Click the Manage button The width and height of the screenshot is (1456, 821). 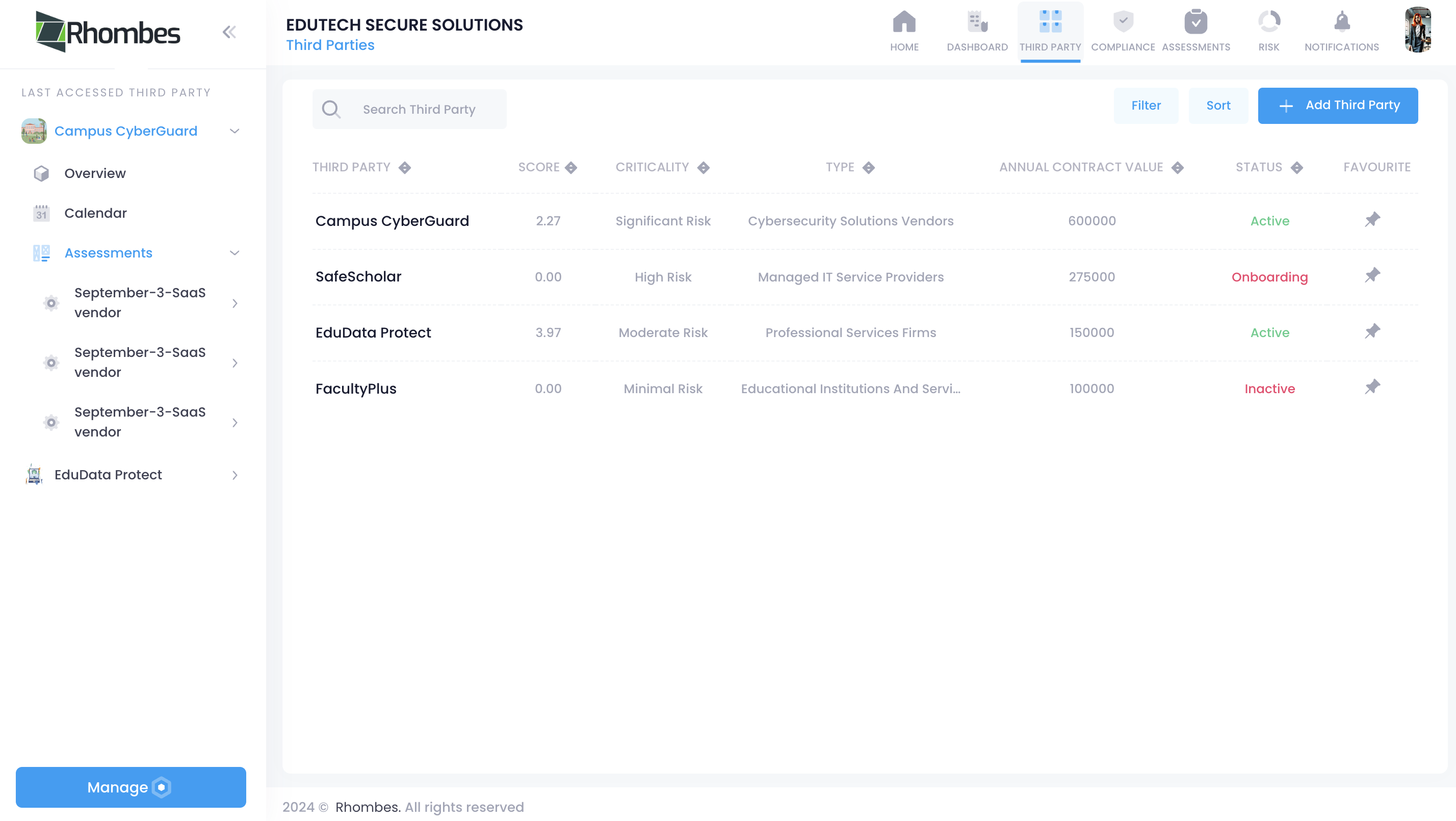(x=131, y=787)
